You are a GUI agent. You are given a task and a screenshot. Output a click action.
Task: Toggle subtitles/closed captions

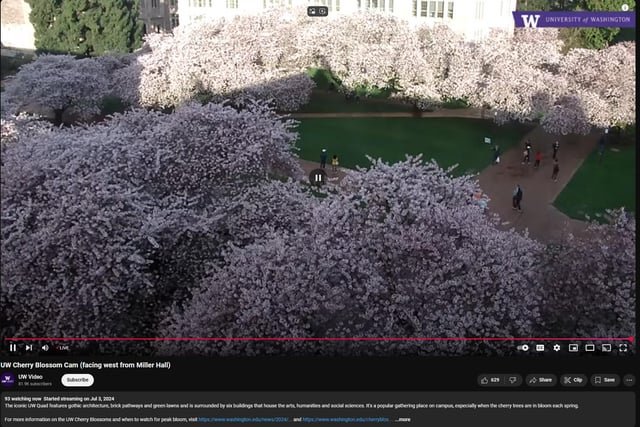[540, 348]
